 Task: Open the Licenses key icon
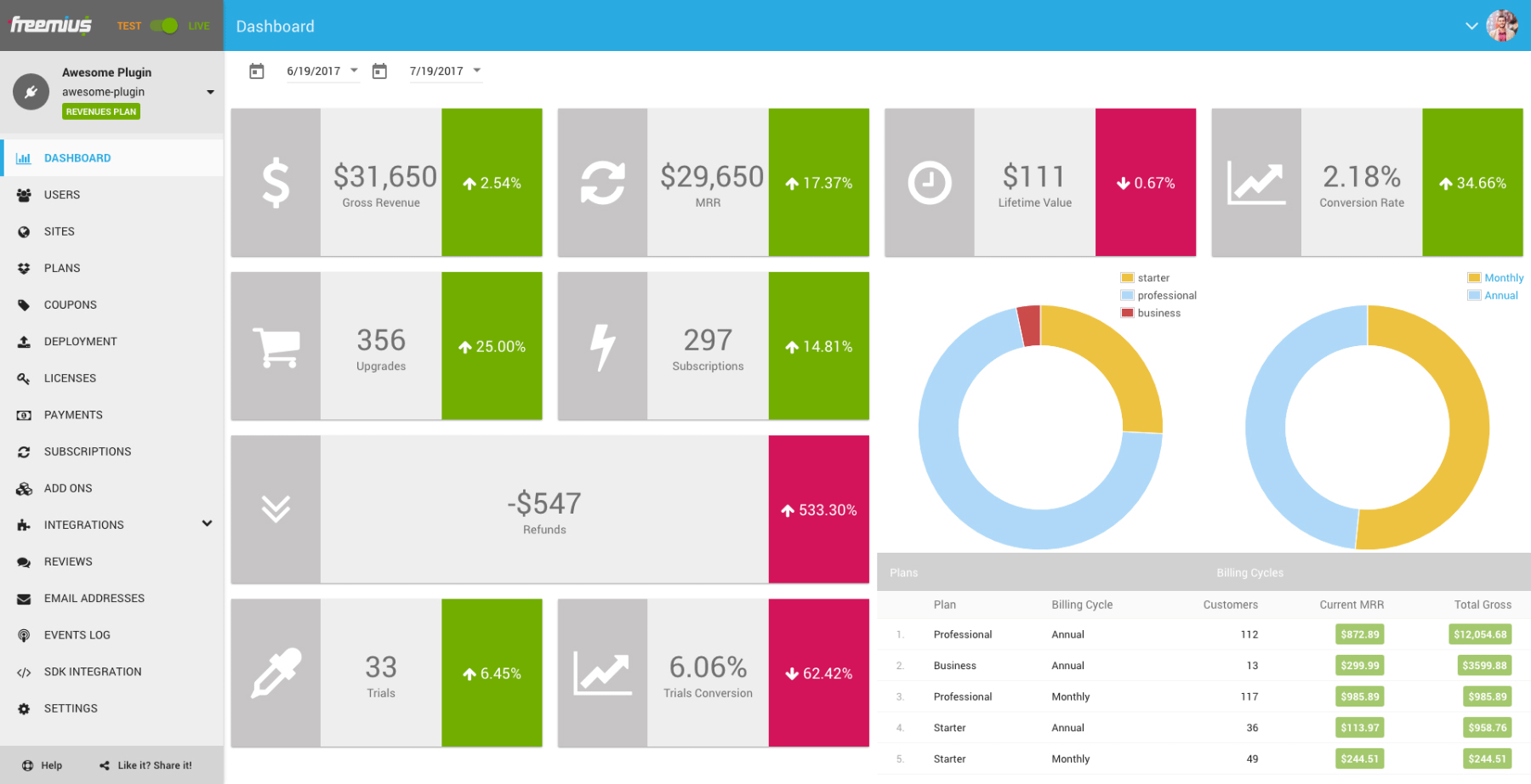click(x=24, y=378)
